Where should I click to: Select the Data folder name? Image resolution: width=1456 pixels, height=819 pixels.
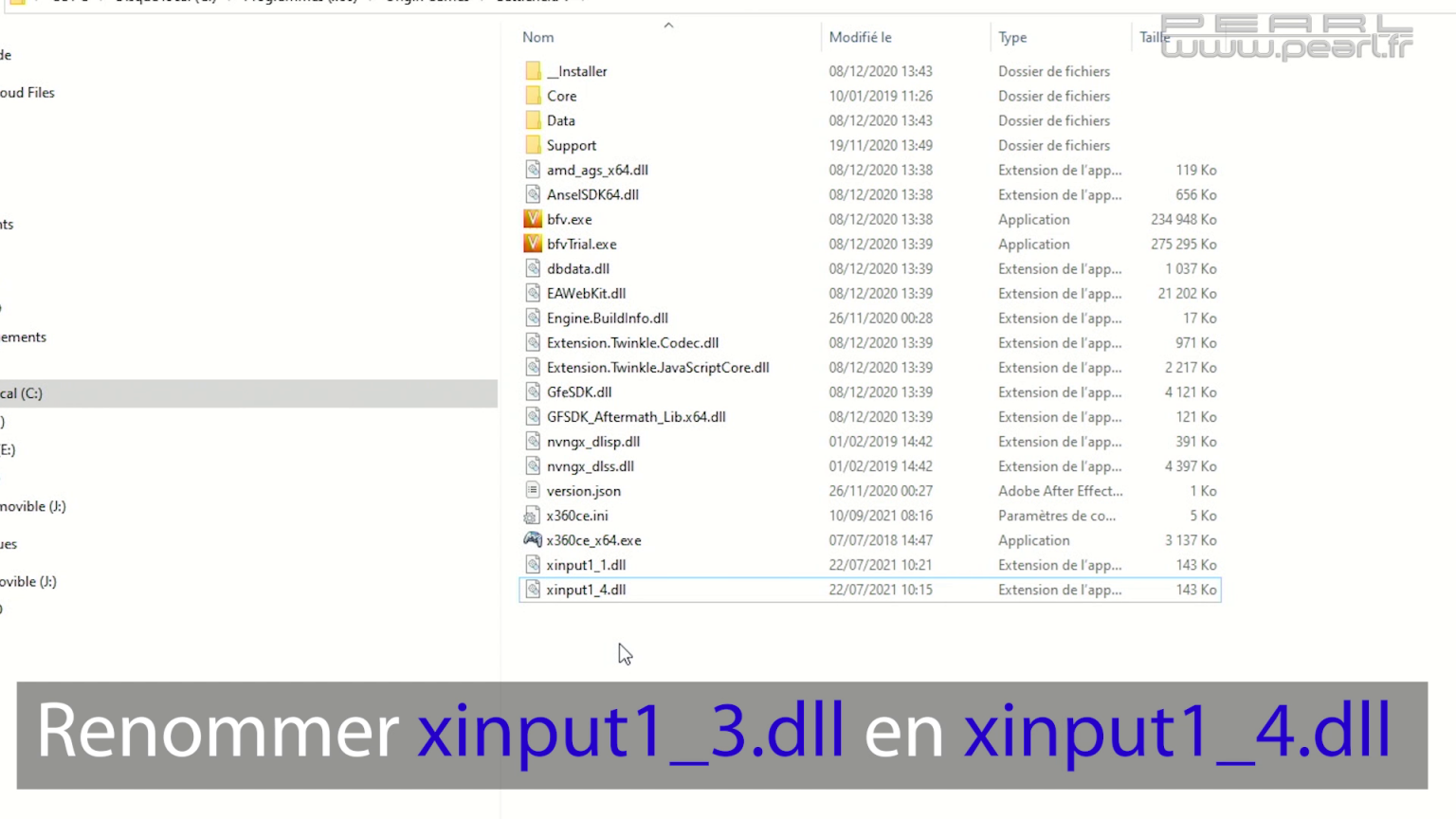tap(560, 120)
